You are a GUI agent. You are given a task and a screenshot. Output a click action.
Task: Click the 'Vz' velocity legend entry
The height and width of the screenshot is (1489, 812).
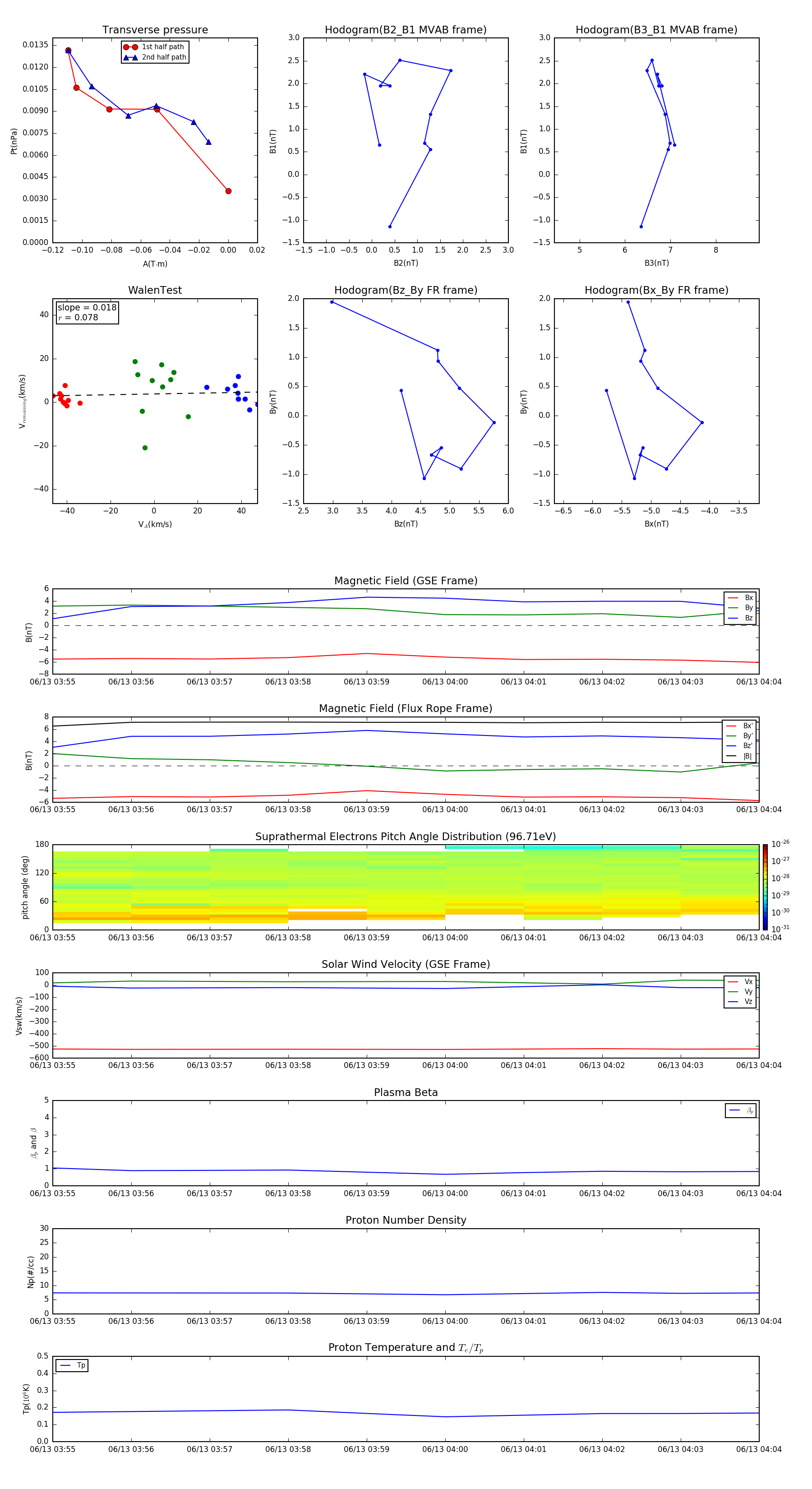[740, 1001]
